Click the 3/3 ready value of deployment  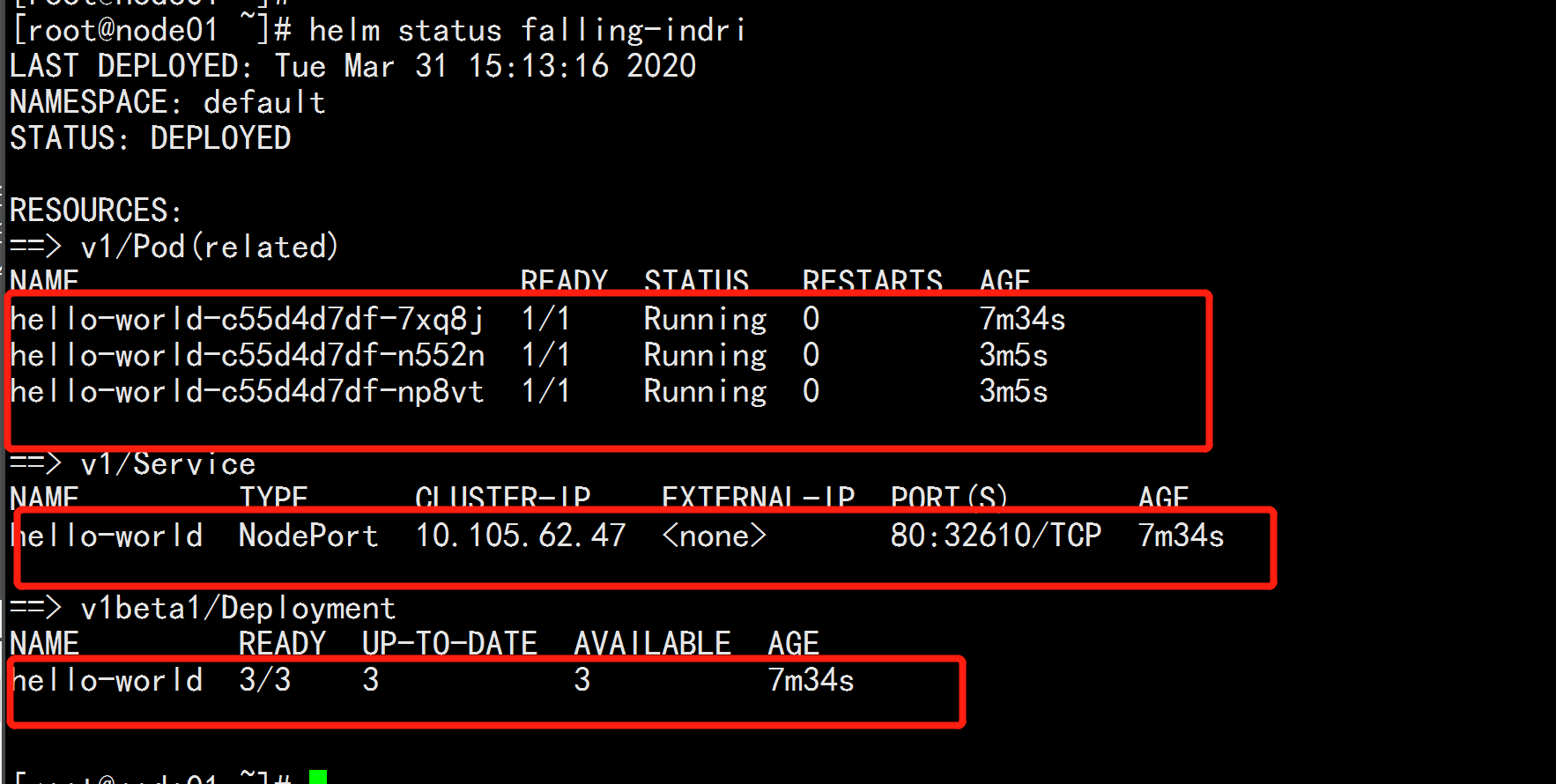[264, 680]
